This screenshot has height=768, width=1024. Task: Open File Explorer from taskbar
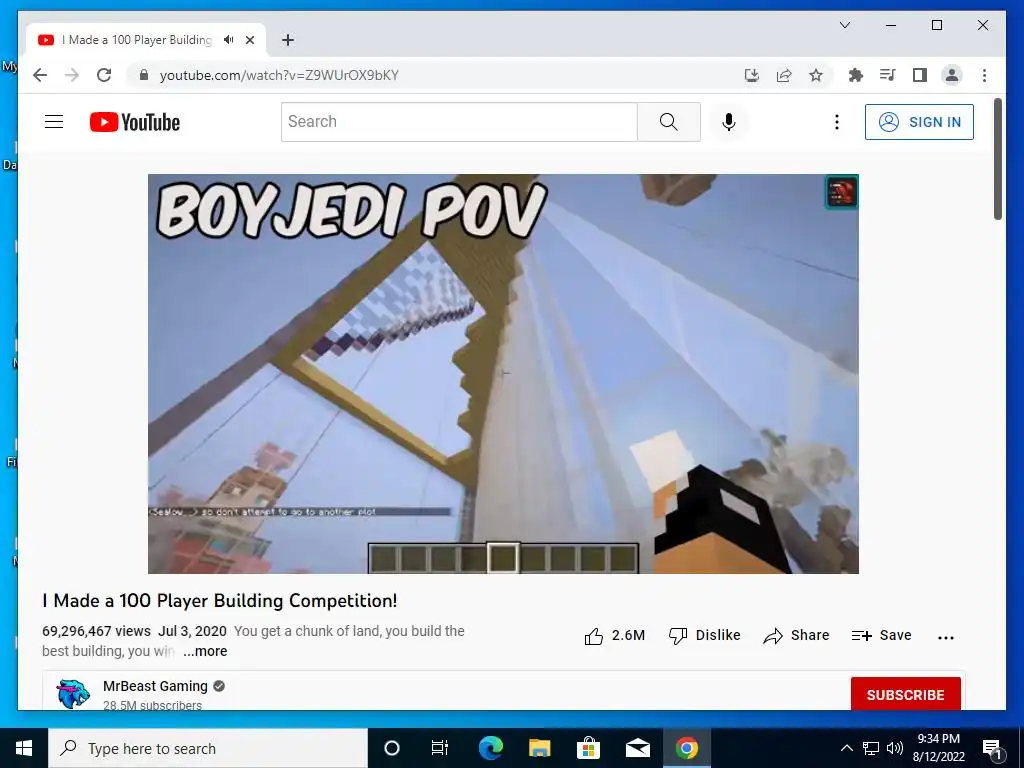539,748
